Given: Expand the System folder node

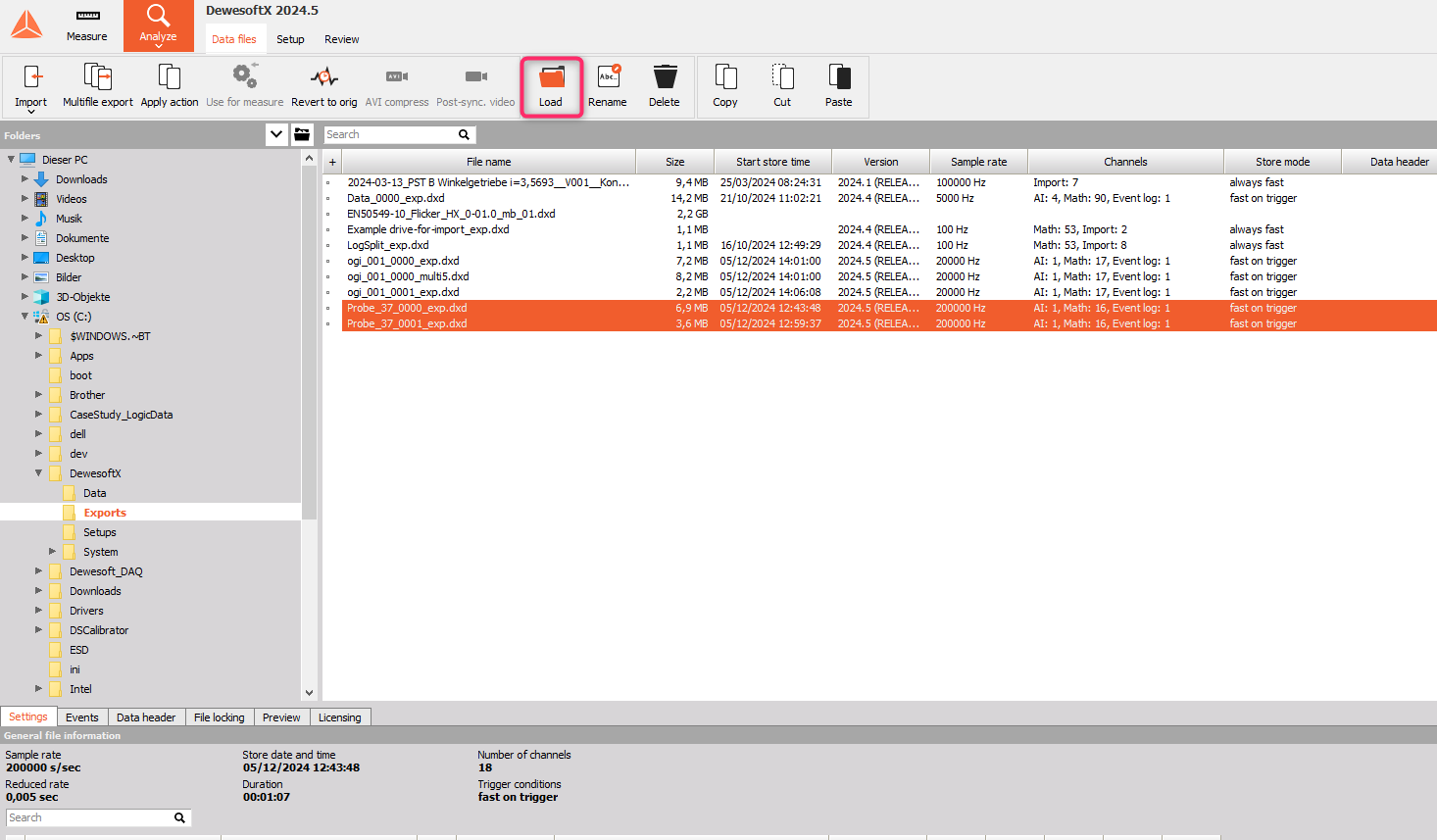Looking at the screenshot, I should point(52,552).
